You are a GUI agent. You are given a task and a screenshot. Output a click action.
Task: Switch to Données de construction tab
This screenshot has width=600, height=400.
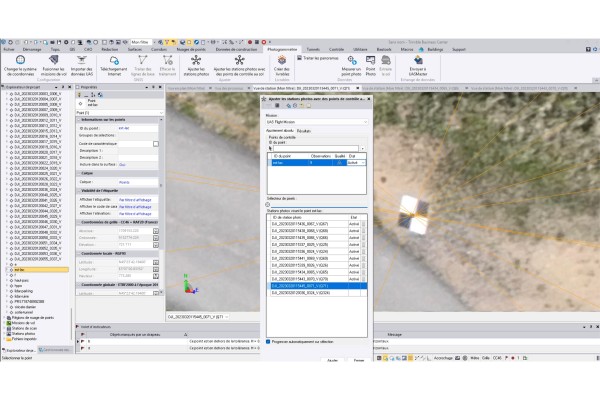pyautogui.click(x=236, y=49)
